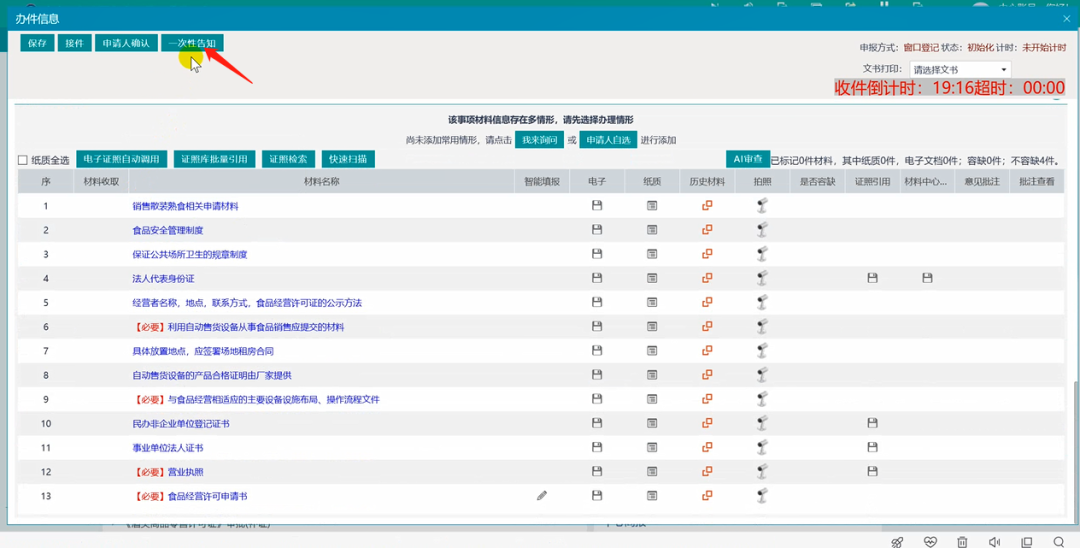Viewport: 1080px width, 548px height.
Task: Click the 申请人自选 button
Action: tap(608, 140)
